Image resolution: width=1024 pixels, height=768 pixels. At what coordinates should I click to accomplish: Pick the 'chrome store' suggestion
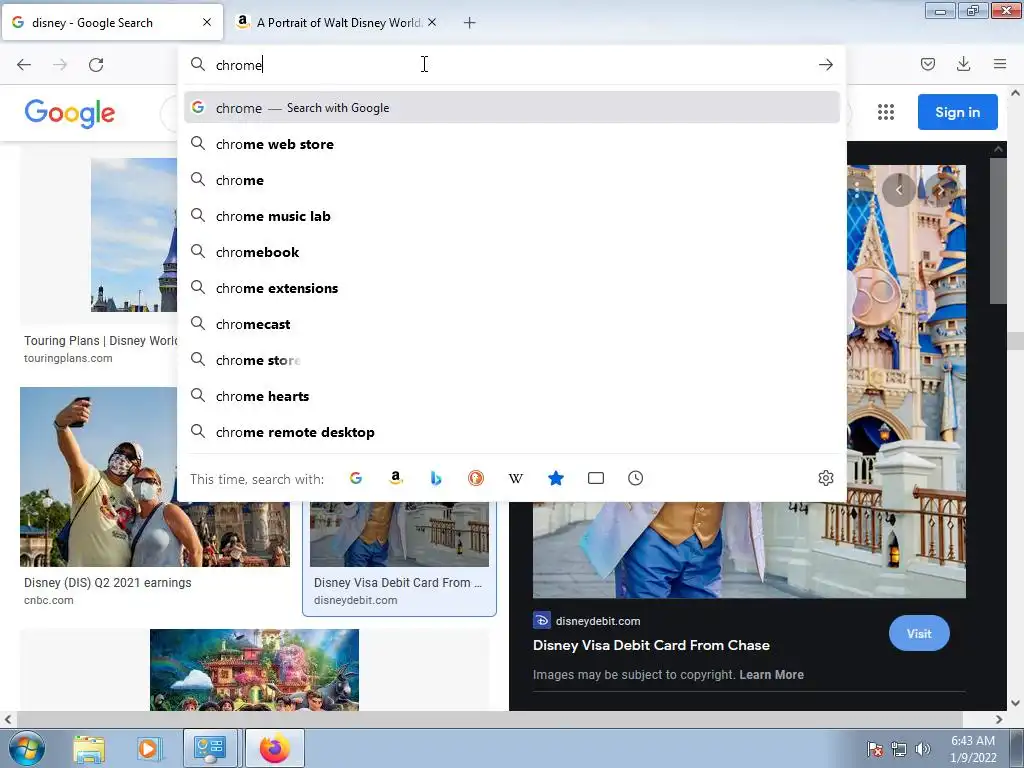tap(512, 360)
